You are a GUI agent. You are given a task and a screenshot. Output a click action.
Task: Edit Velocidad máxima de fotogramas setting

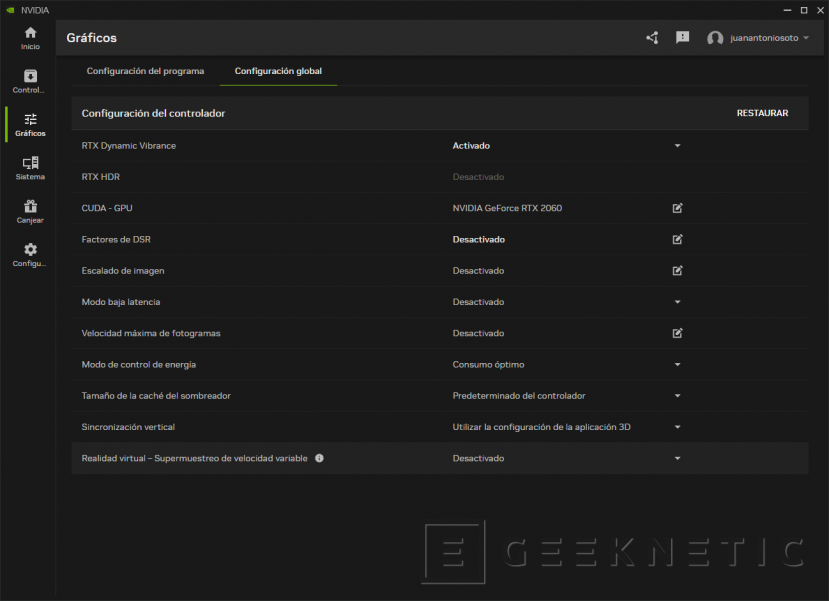(677, 333)
